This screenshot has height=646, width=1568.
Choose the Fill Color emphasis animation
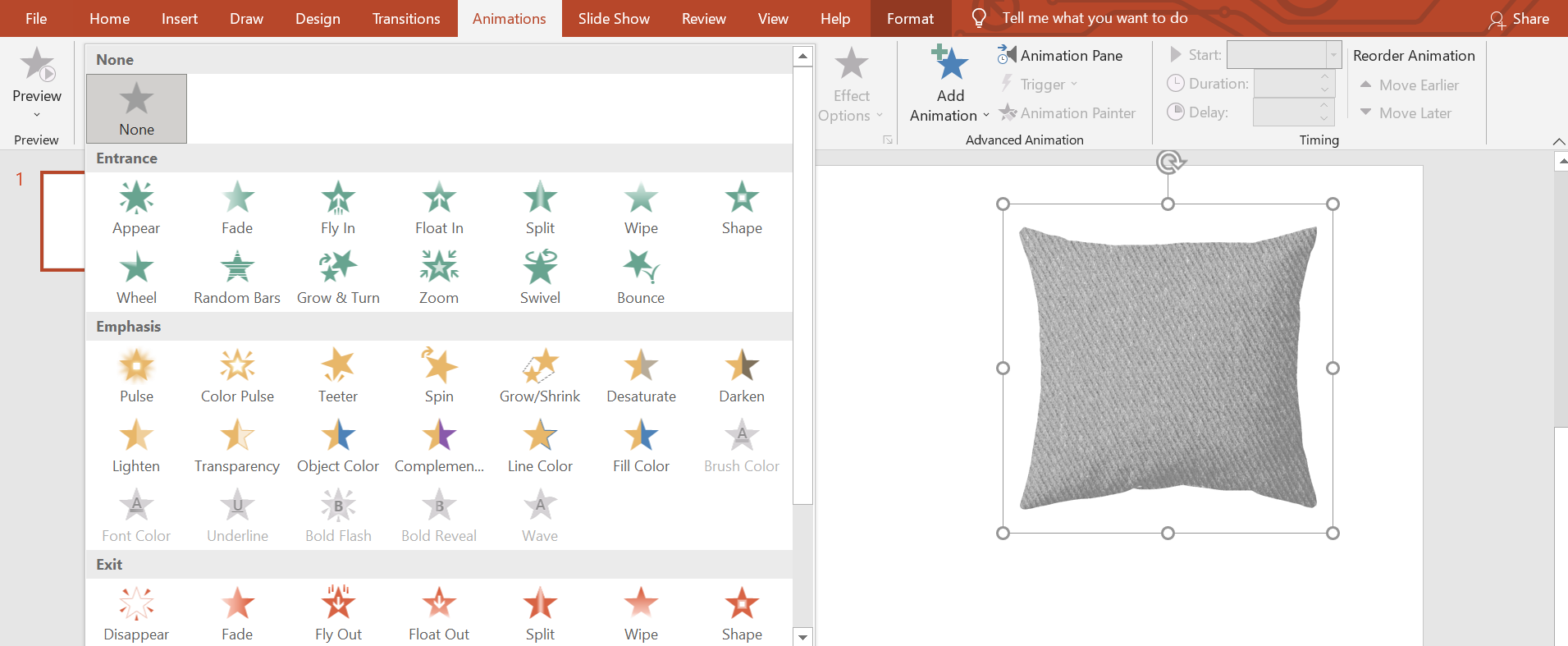coord(641,446)
